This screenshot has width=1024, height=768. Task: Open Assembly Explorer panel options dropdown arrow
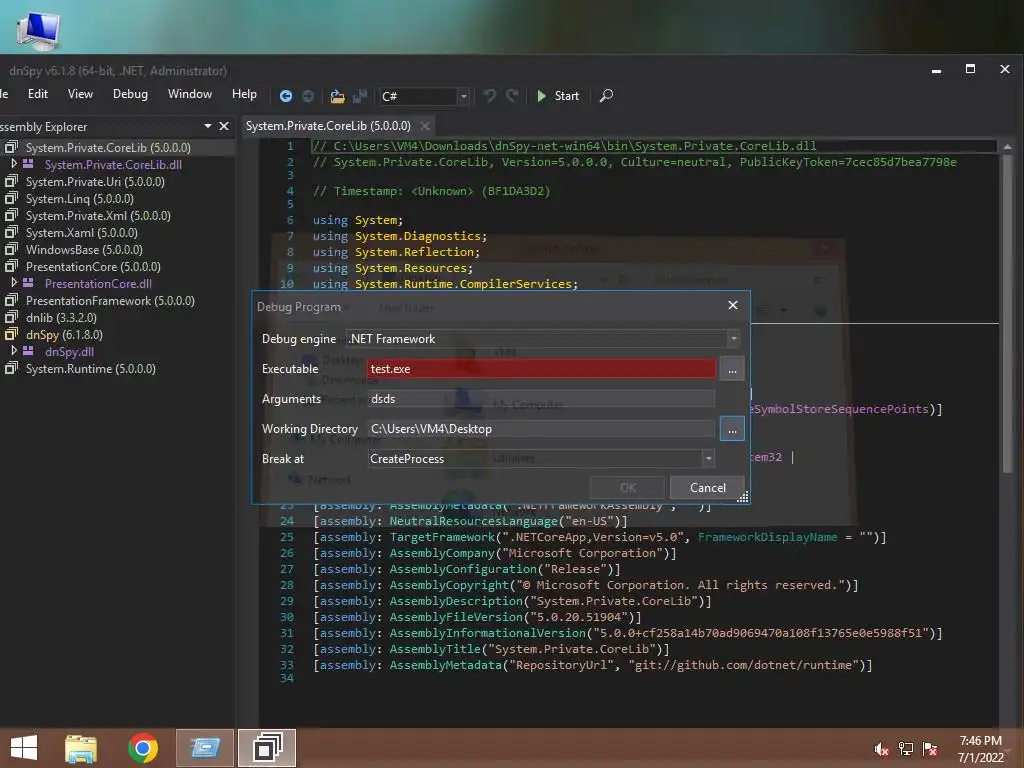[208, 126]
